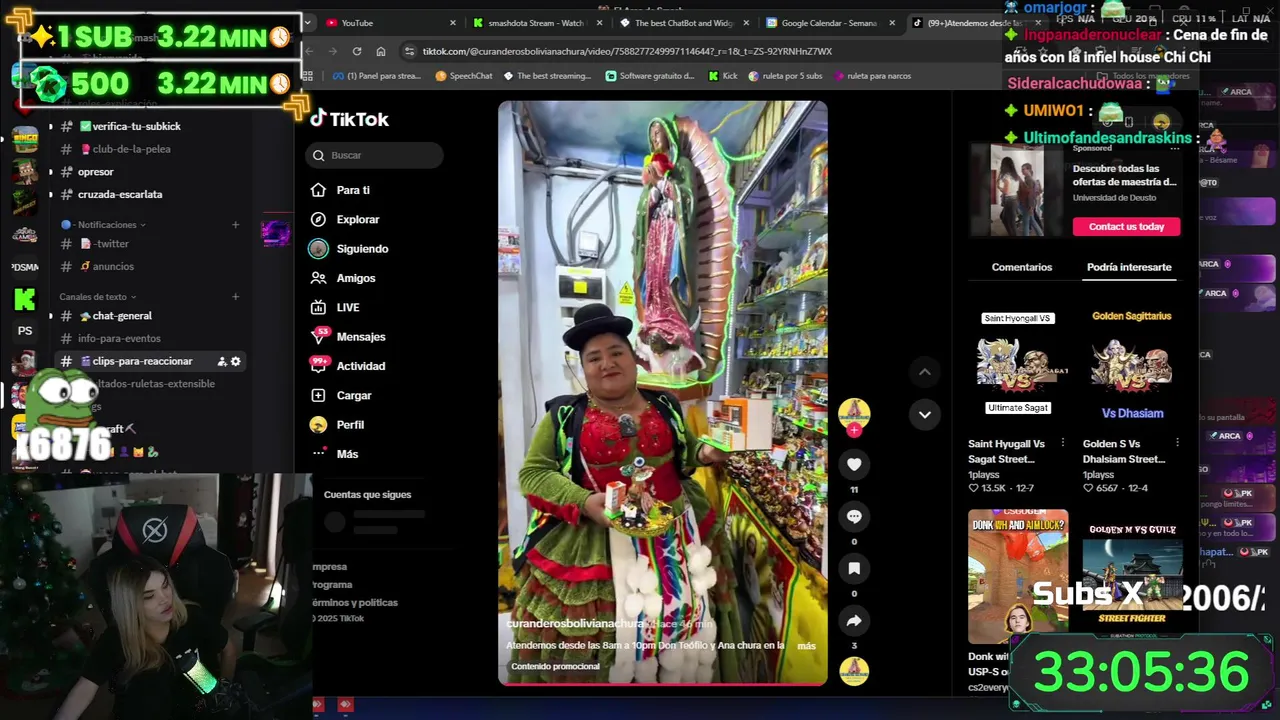Open settings gear on clips-para-reaccionar channel
The height and width of the screenshot is (720, 1280).
(x=236, y=361)
